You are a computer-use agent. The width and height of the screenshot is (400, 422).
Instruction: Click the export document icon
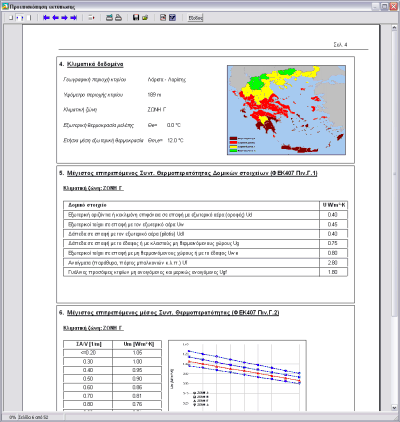[x=163, y=18]
